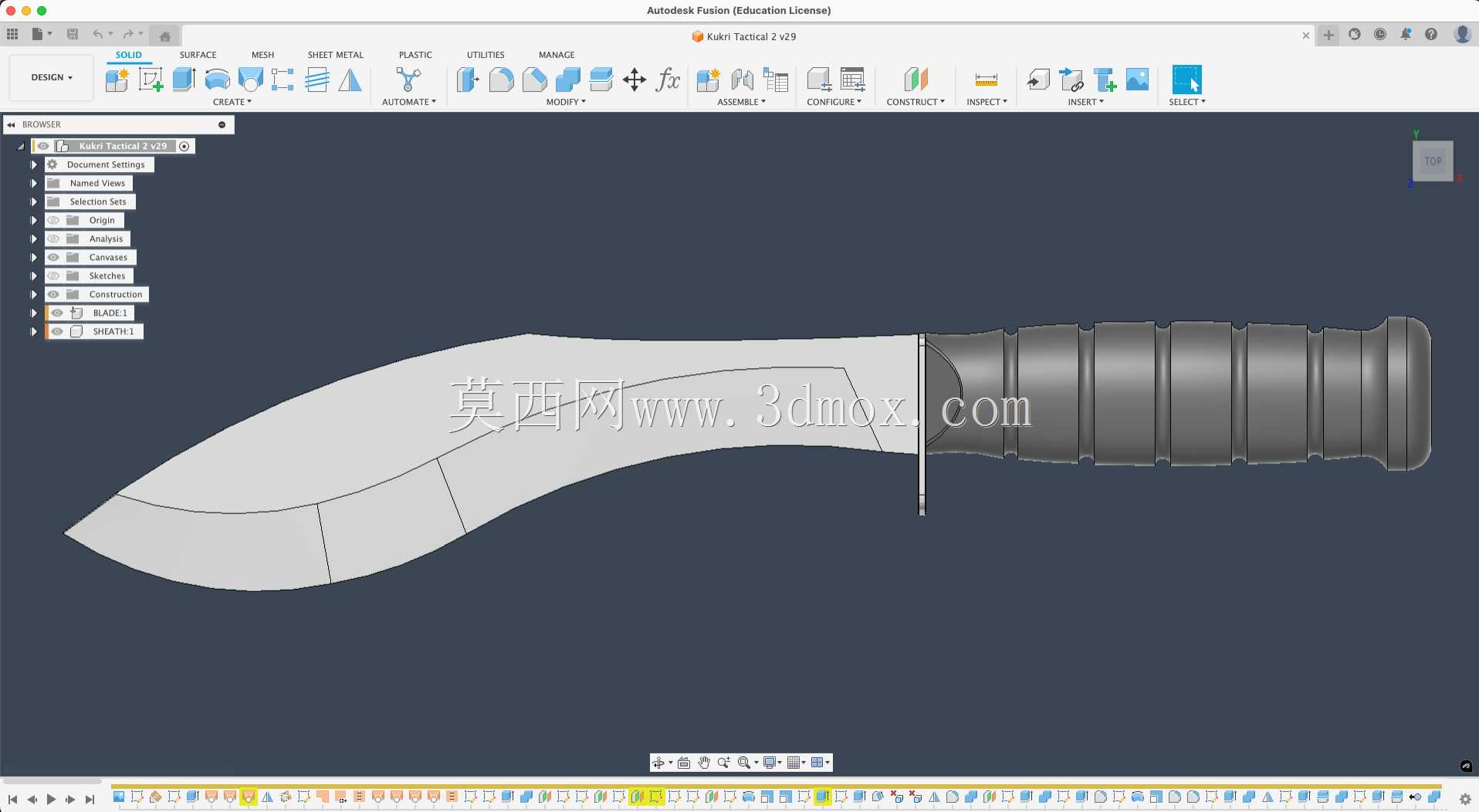Expand the Document Settings node
Image resolution: width=1479 pixels, height=812 pixels.
click(33, 164)
